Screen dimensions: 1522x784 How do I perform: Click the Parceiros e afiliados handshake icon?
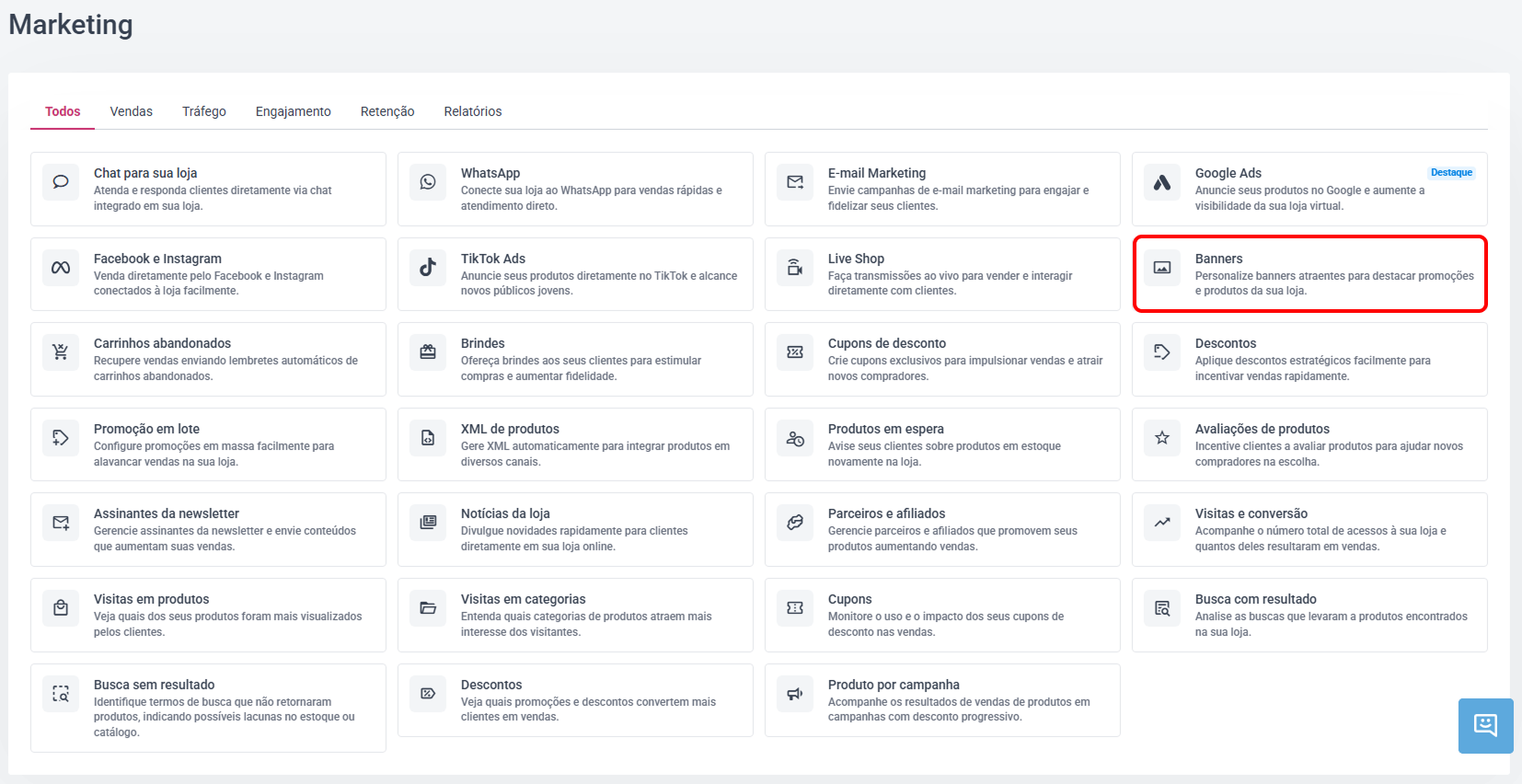coord(795,523)
